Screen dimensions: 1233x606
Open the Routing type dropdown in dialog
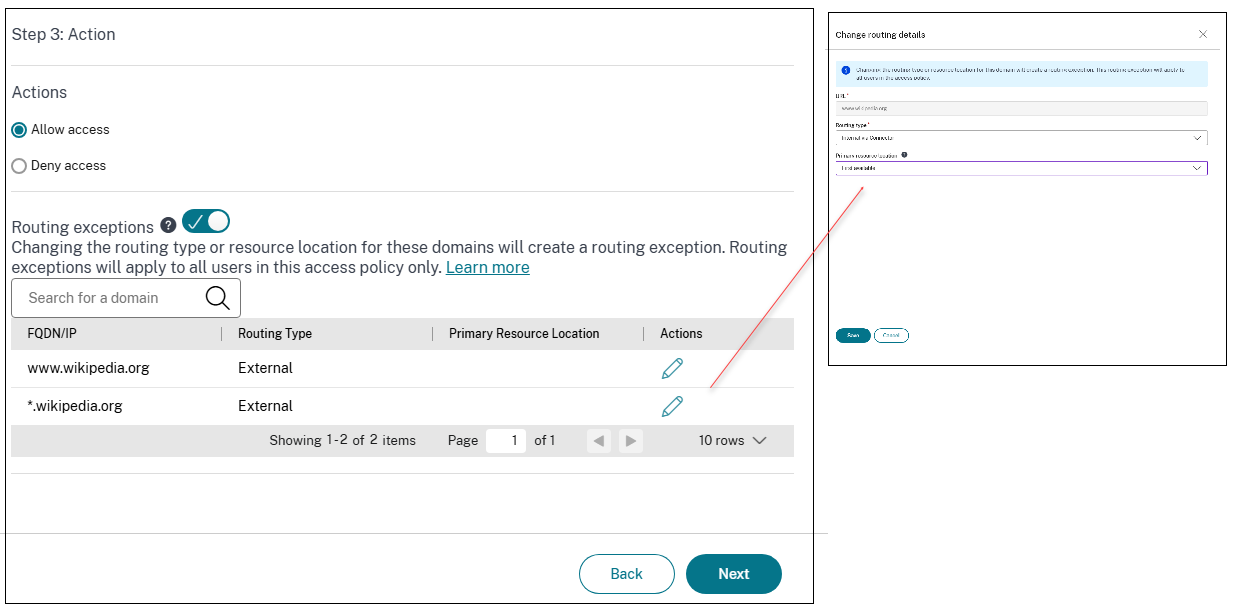click(1021, 137)
